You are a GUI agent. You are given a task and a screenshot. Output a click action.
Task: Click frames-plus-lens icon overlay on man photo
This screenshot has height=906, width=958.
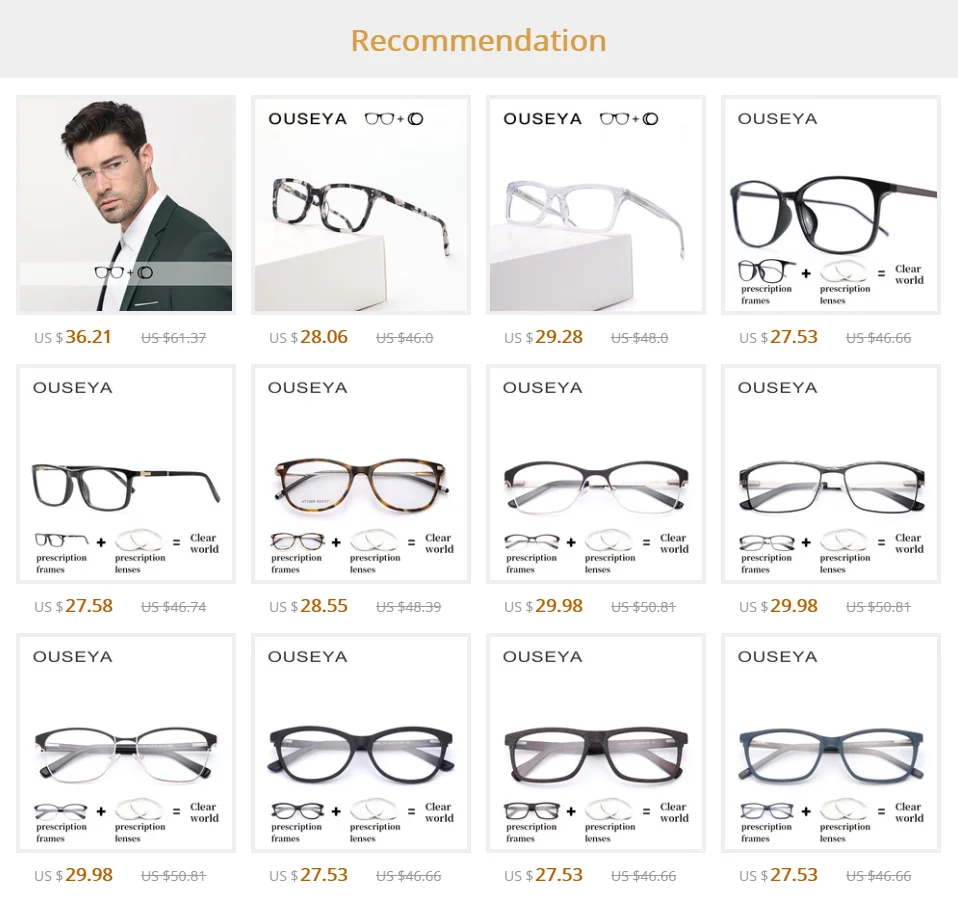124,272
